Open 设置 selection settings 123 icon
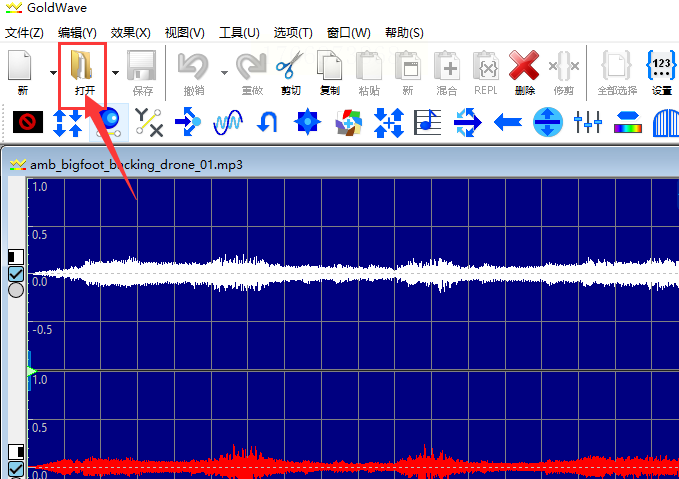This screenshot has height=479, width=679. tap(661, 65)
